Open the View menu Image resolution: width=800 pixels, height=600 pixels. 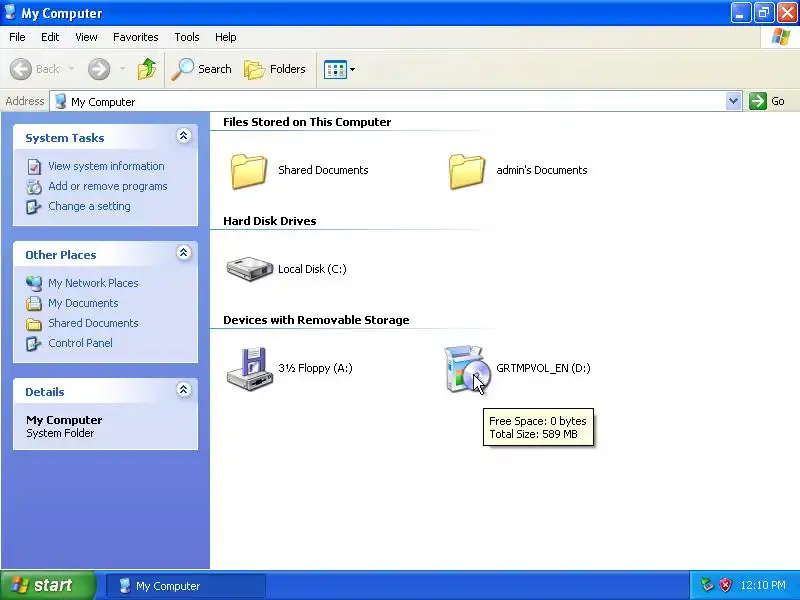coord(86,37)
